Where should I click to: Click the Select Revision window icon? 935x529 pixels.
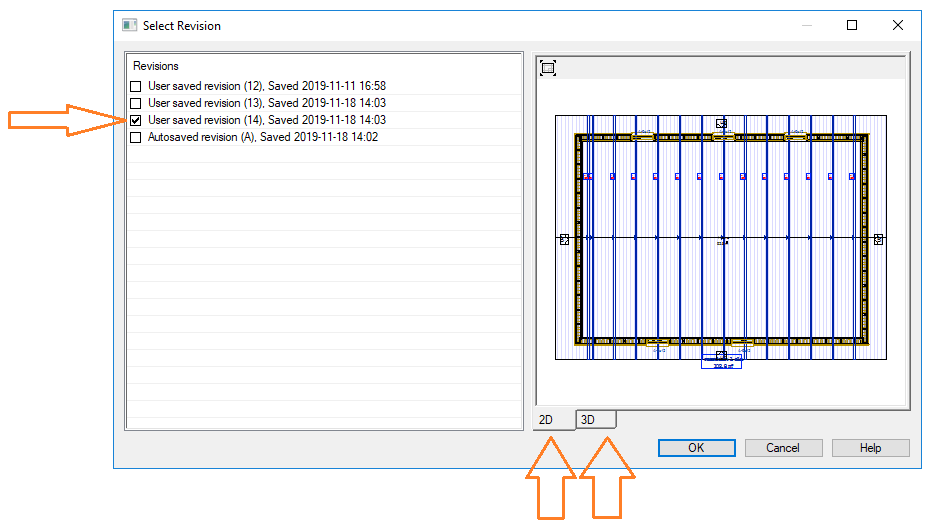(130, 25)
